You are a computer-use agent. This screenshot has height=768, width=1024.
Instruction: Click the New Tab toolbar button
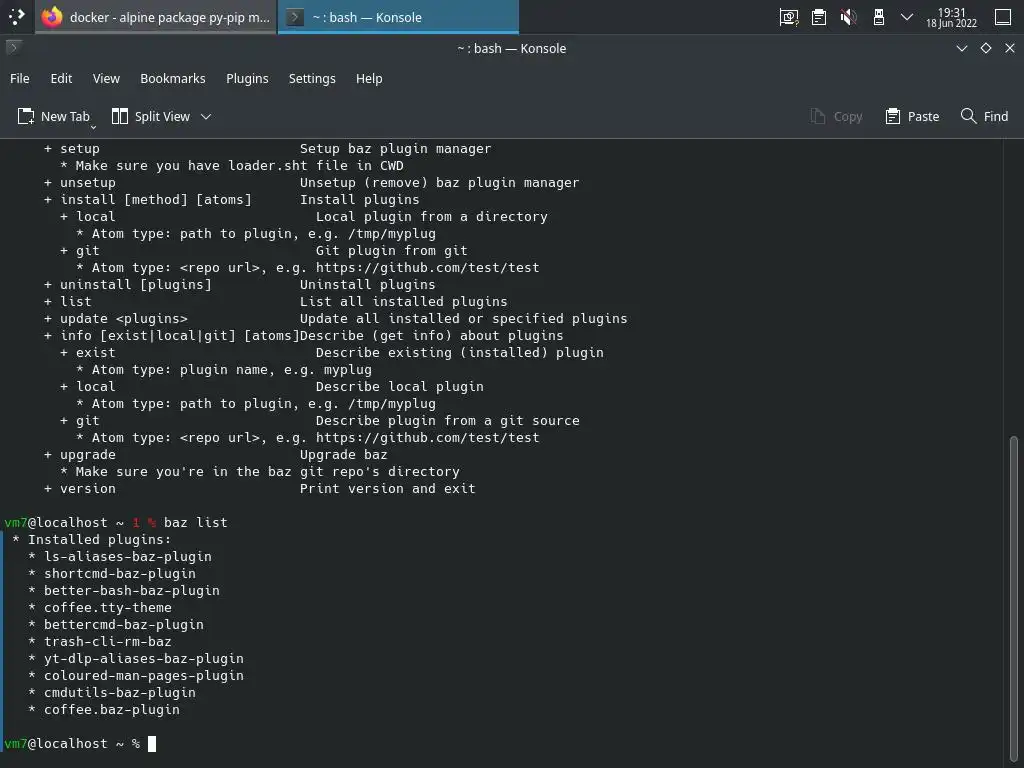54,116
